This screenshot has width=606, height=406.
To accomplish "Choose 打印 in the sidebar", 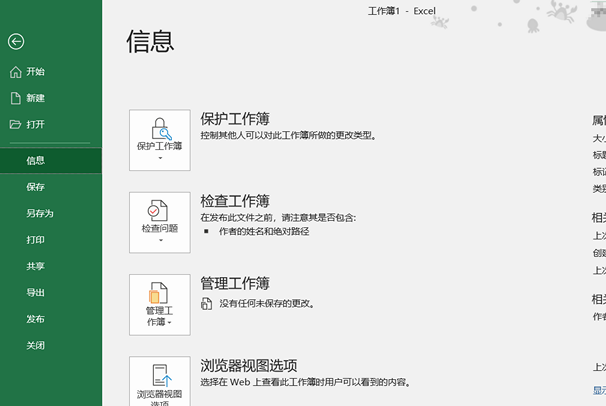I will pyautogui.click(x=51, y=240).
